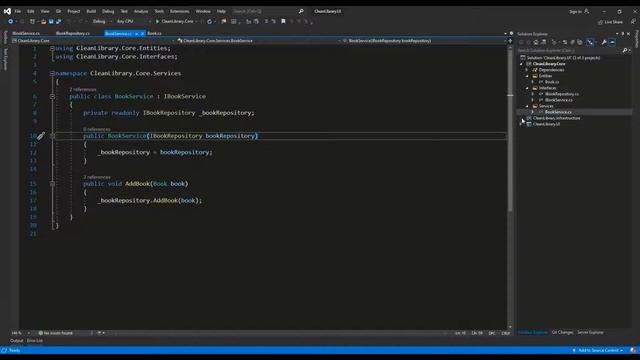Screen dimensions: 640x360
Task: Toggle auto-hide pin on Solution Explorer panel
Action: 622,33
